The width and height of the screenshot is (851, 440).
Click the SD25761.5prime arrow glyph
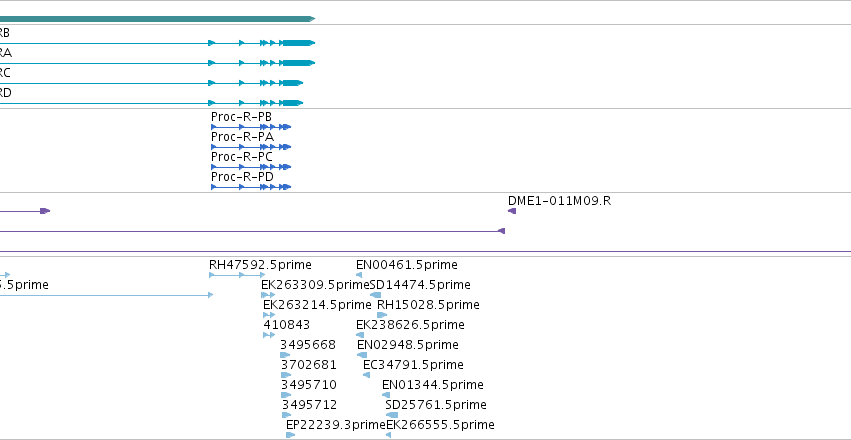(392, 415)
